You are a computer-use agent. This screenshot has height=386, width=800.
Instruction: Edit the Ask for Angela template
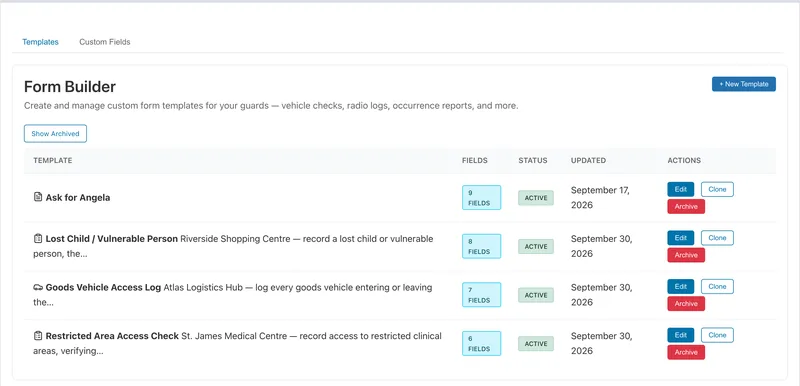(x=681, y=189)
